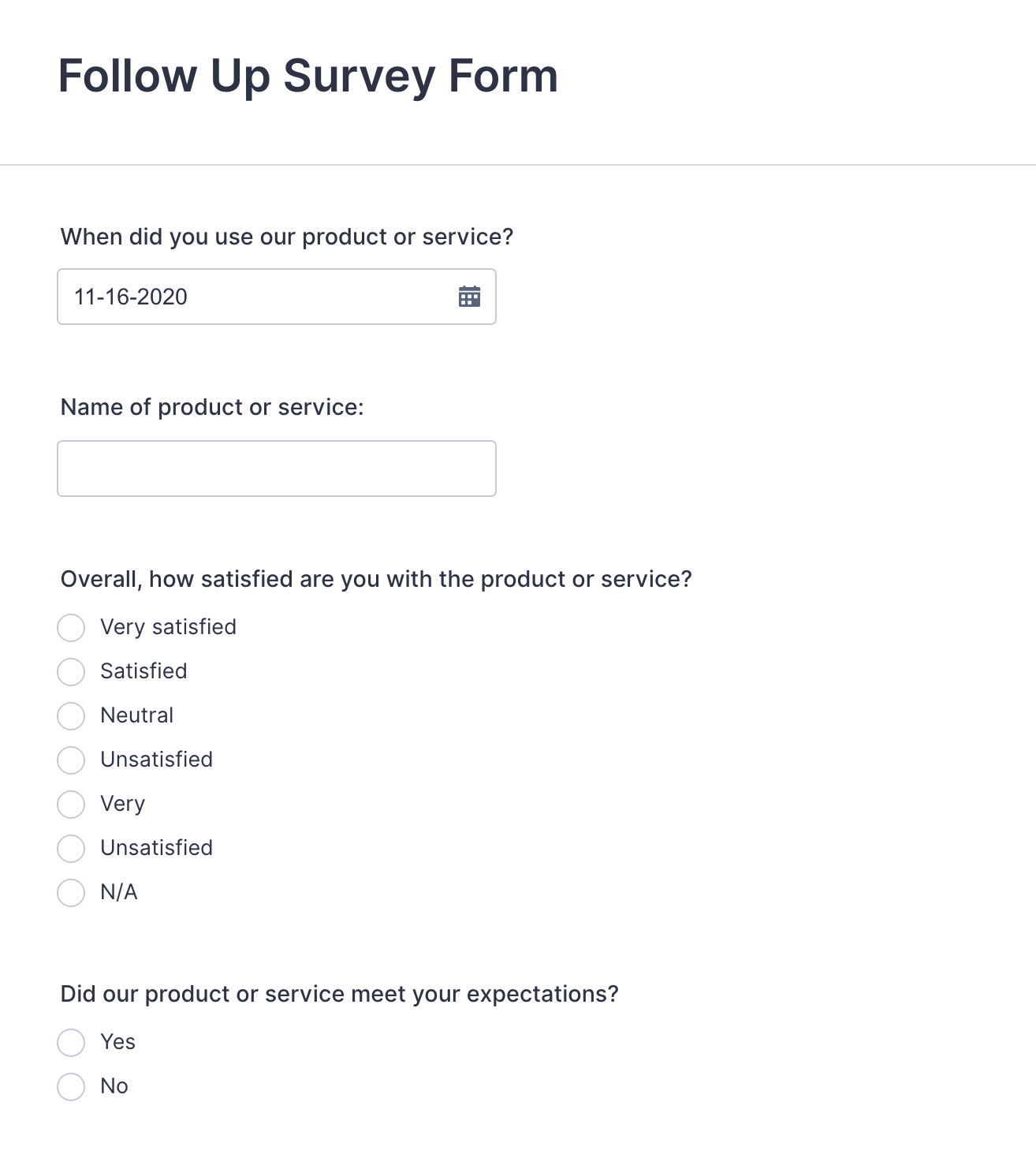Select the No radio circle for expectations
Screen dimensions: 1036x1150
coord(71,1087)
